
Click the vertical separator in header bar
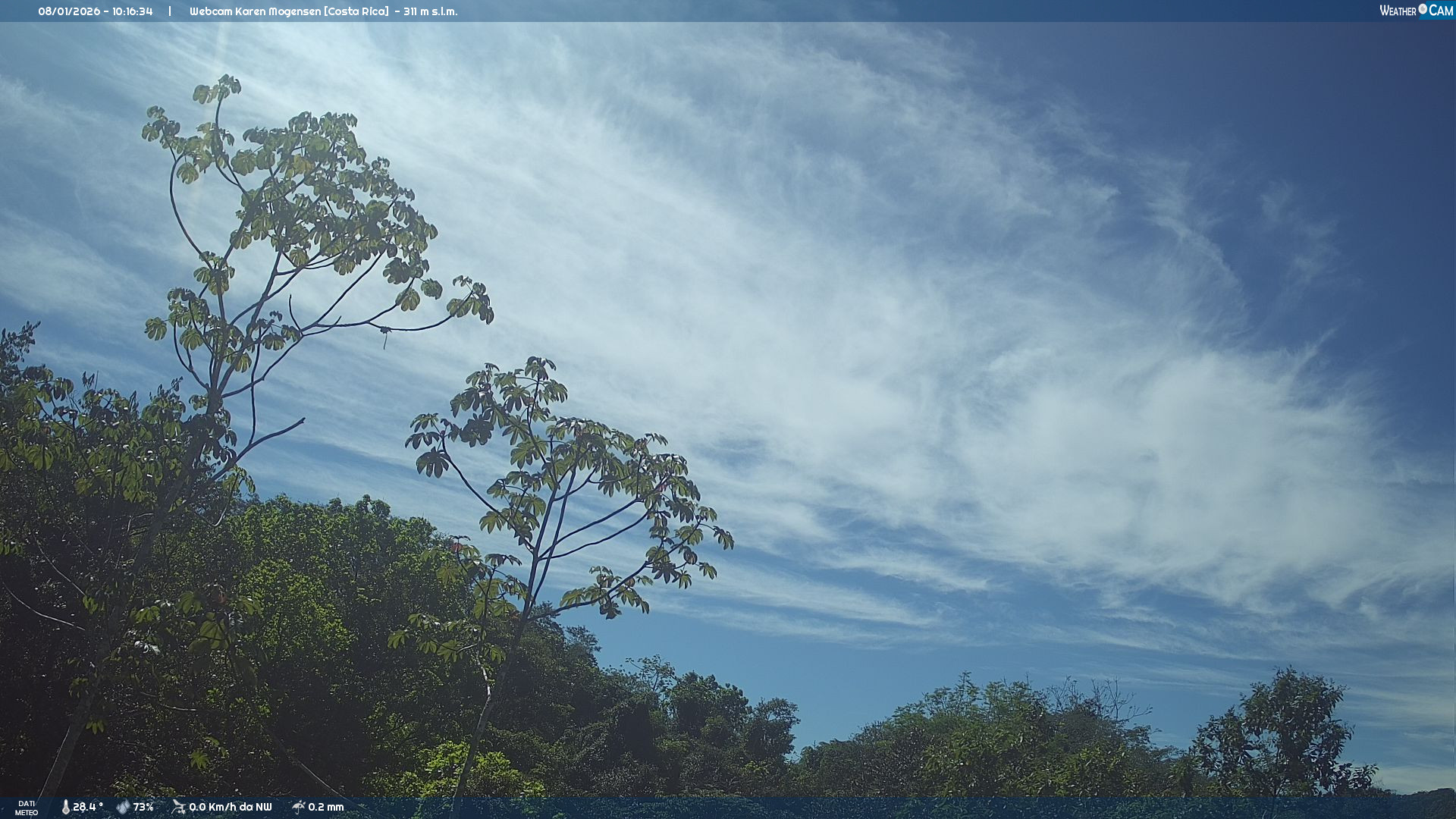[x=170, y=11]
